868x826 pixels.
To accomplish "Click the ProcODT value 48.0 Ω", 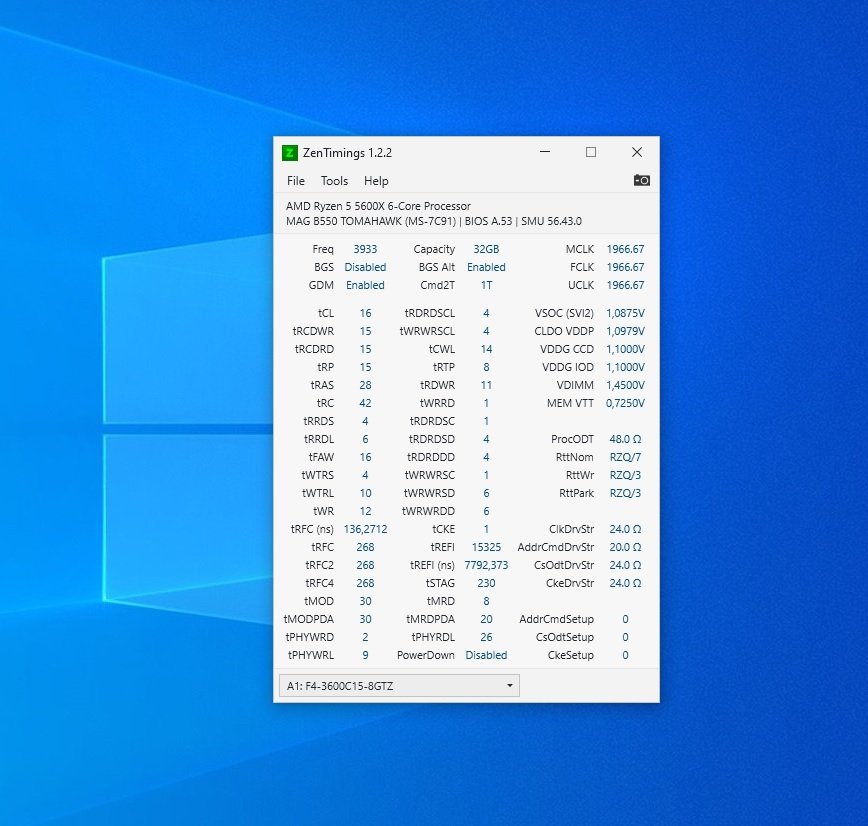I will tap(625, 439).
